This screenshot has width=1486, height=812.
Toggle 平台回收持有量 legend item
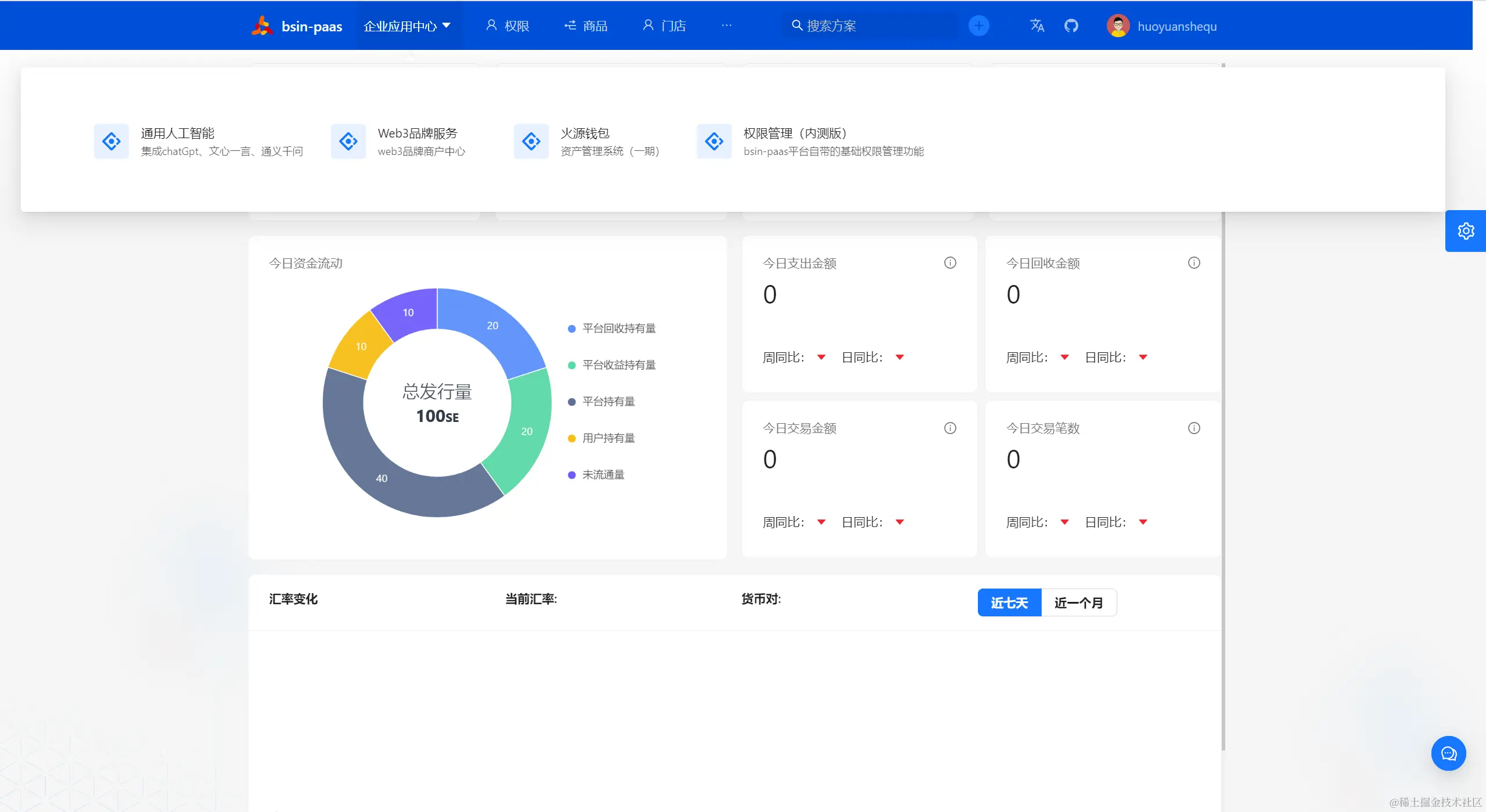pyautogui.click(x=618, y=329)
